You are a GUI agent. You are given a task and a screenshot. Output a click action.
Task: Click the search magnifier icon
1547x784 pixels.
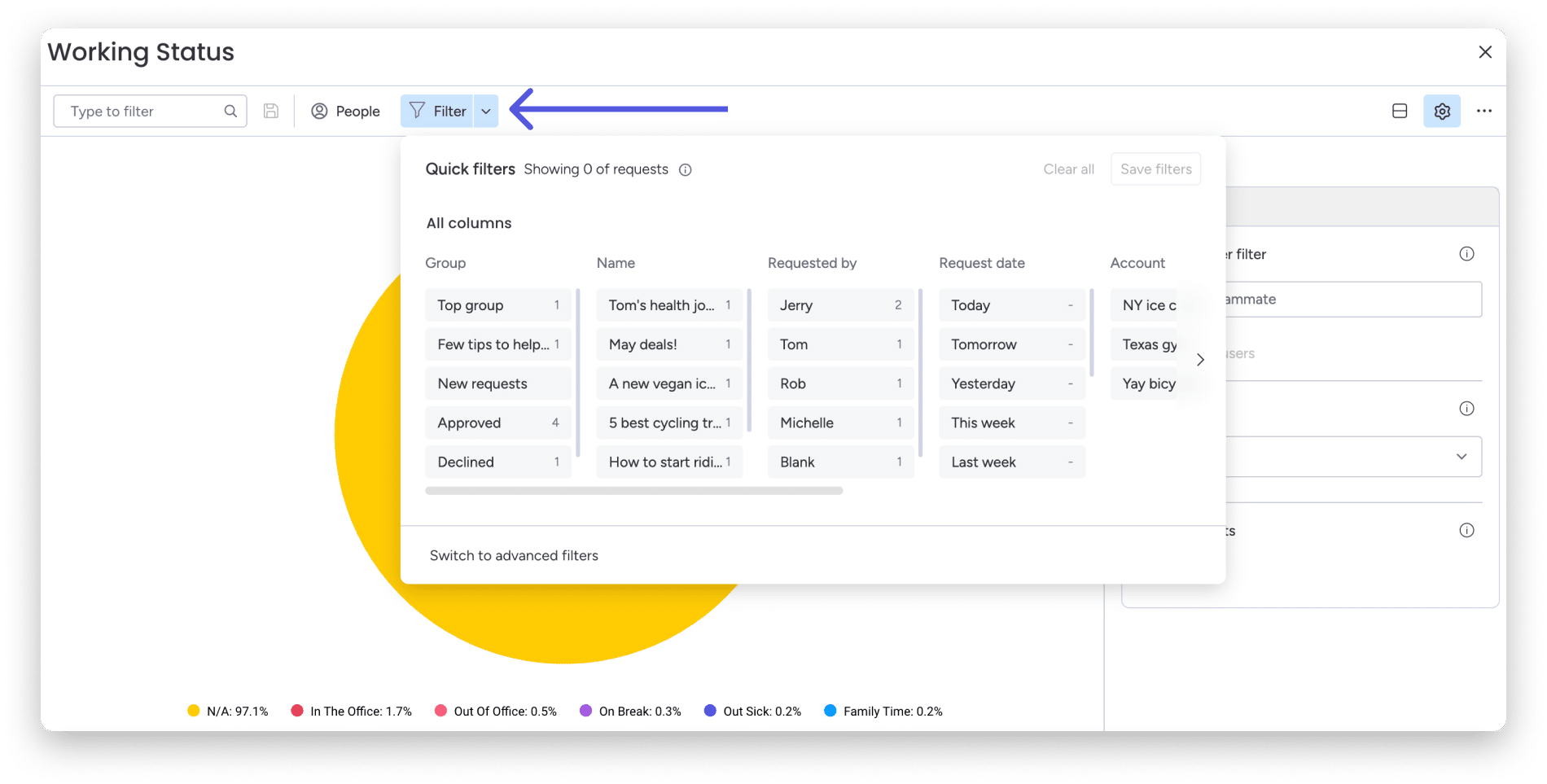coord(230,111)
